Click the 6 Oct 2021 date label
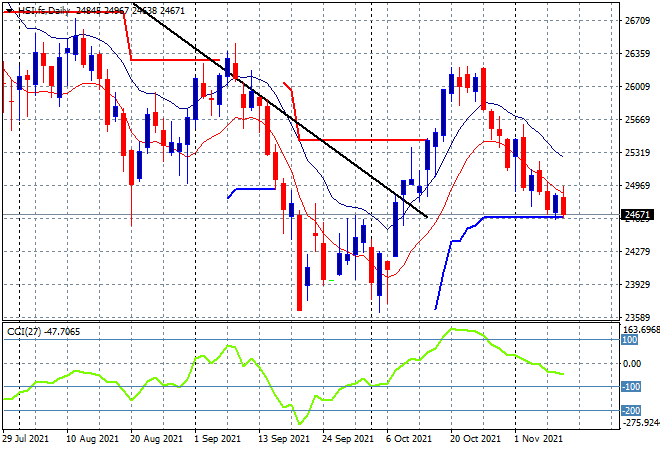 pos(409,439)
